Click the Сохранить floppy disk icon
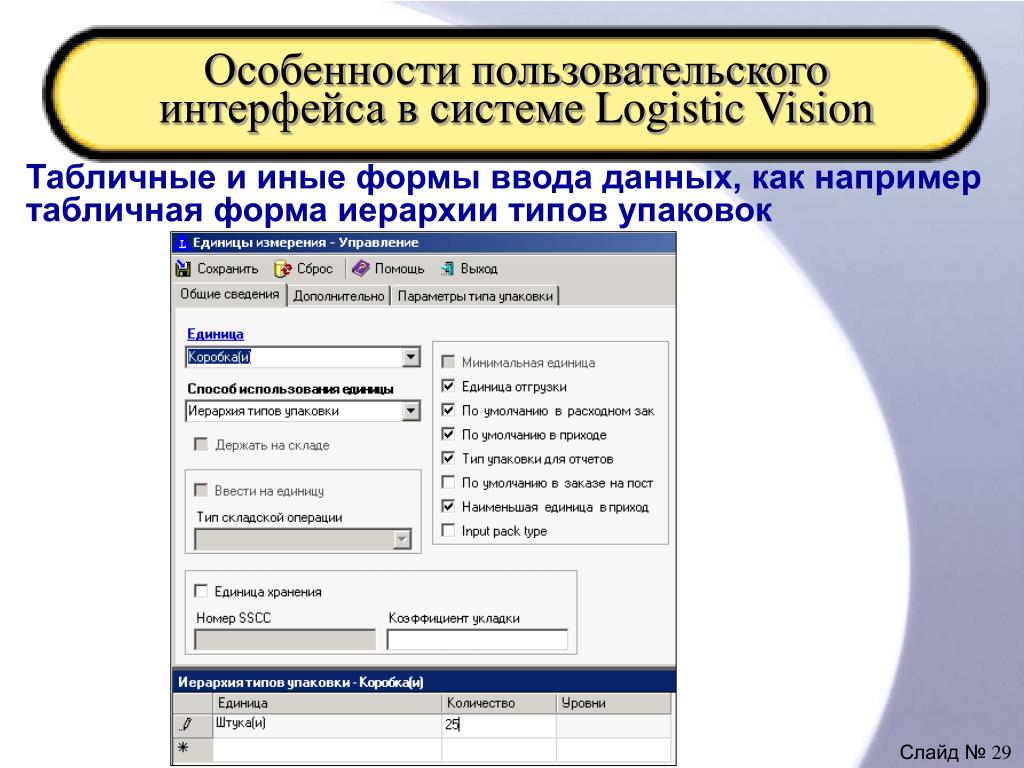Image resolution: width=1024 pixels, height=768 pixels. [184, 268]
